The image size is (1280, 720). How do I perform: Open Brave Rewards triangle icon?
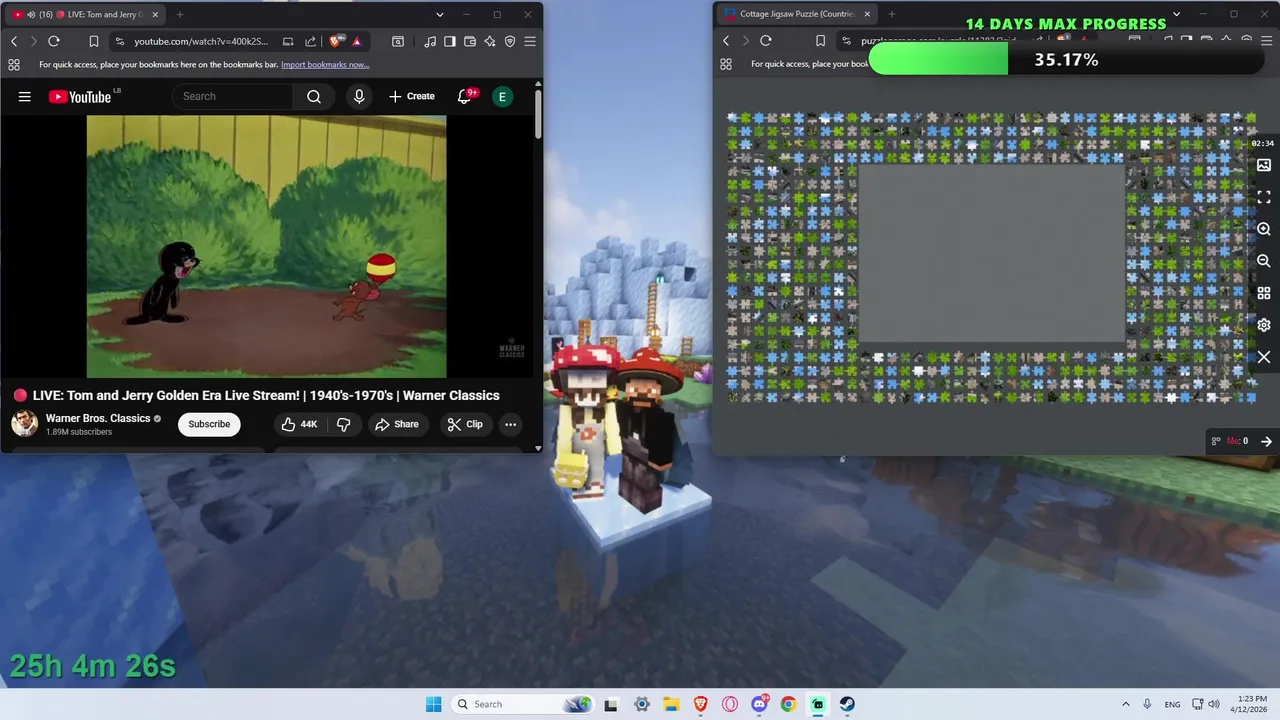(x=356, y=41)
